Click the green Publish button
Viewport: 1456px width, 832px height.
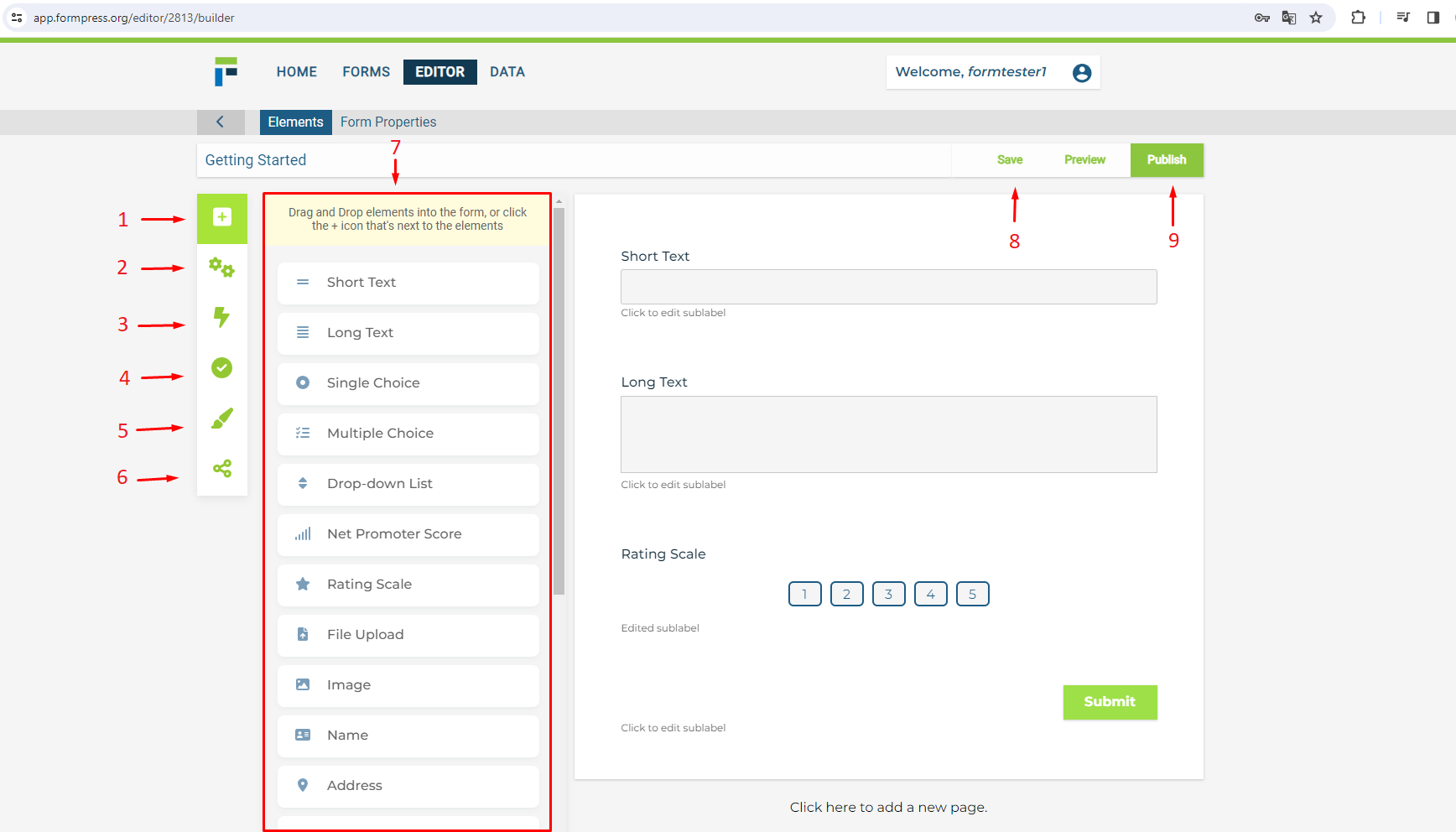point(1167,159)
